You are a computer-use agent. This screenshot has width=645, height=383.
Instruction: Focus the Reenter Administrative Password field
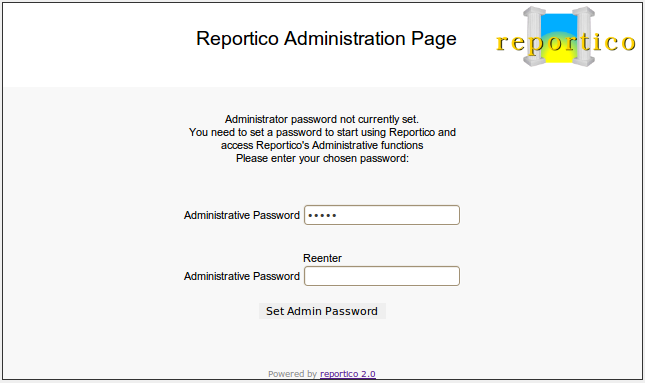point(382,276)
